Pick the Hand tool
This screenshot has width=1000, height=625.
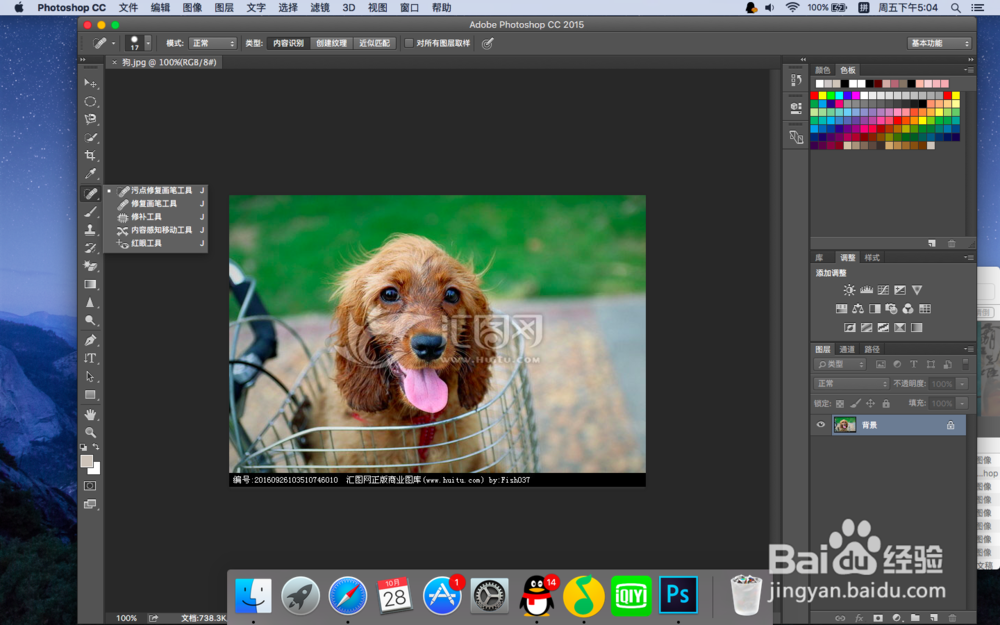[90, 414]
